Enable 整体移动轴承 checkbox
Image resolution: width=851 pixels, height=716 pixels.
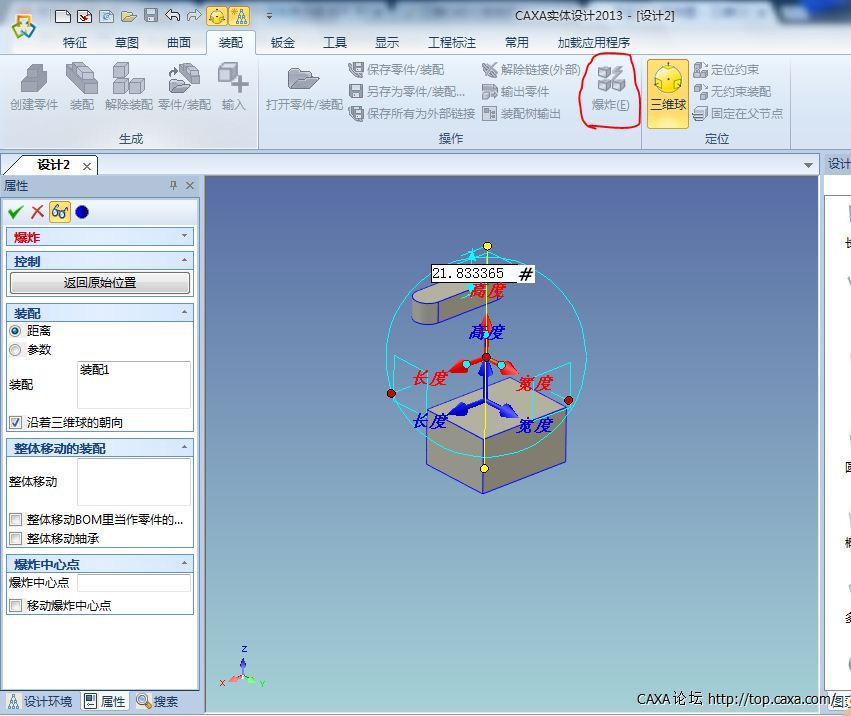(15, 539)
